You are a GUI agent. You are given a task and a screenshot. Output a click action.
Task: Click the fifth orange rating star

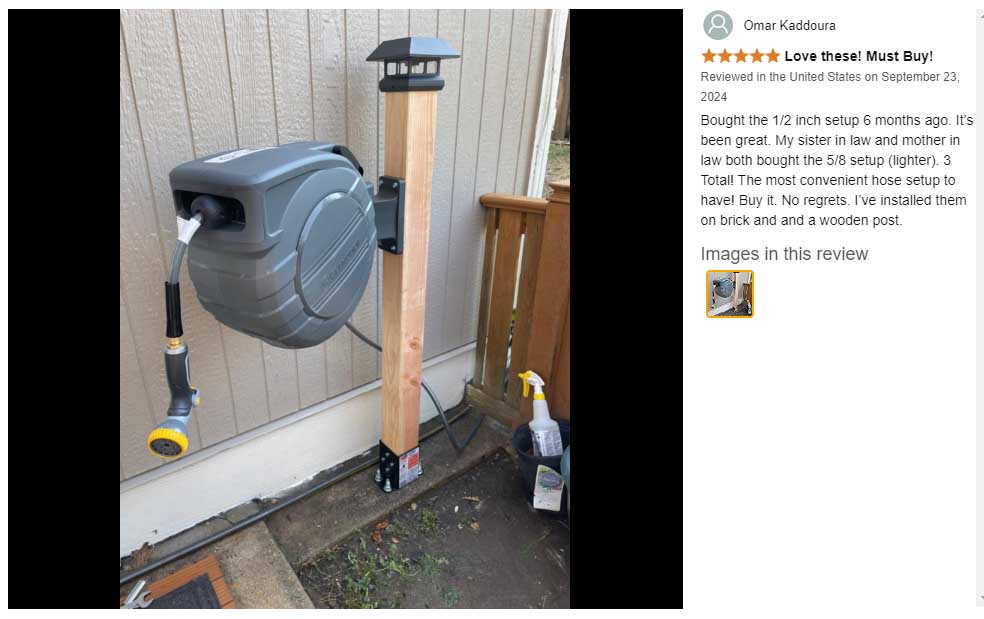(x=773, y=56)
